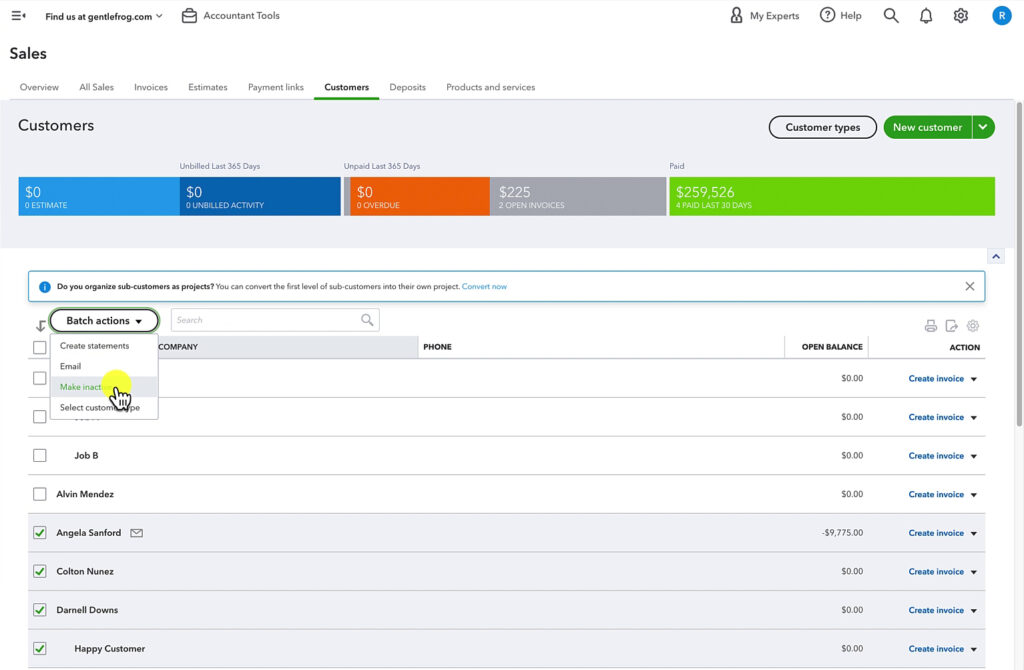Click the Customer types button
The height and width of the screenshot is (670, 1024).
pos(822,127)
